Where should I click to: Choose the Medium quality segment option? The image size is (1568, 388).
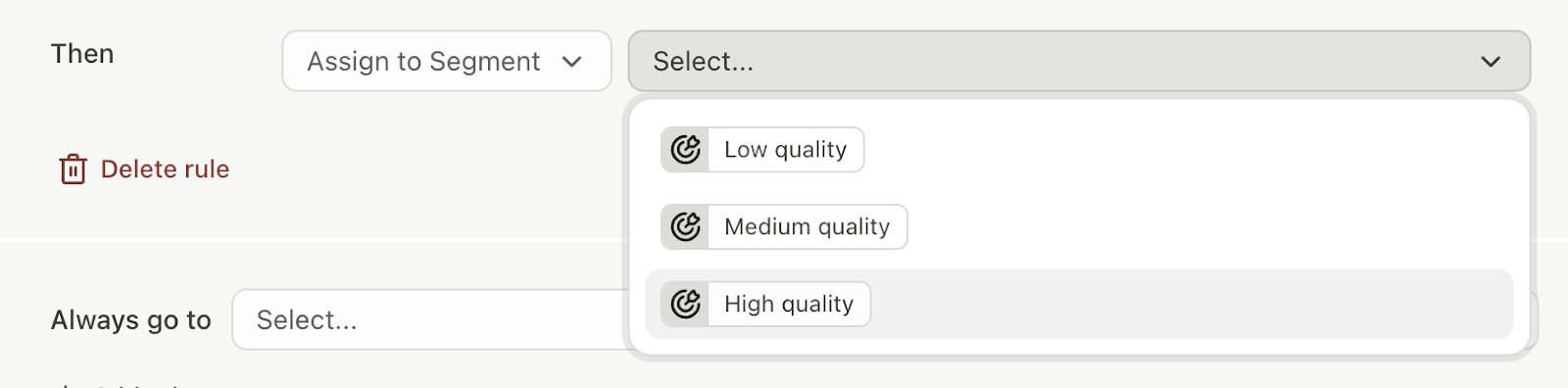tap(784, 227)
